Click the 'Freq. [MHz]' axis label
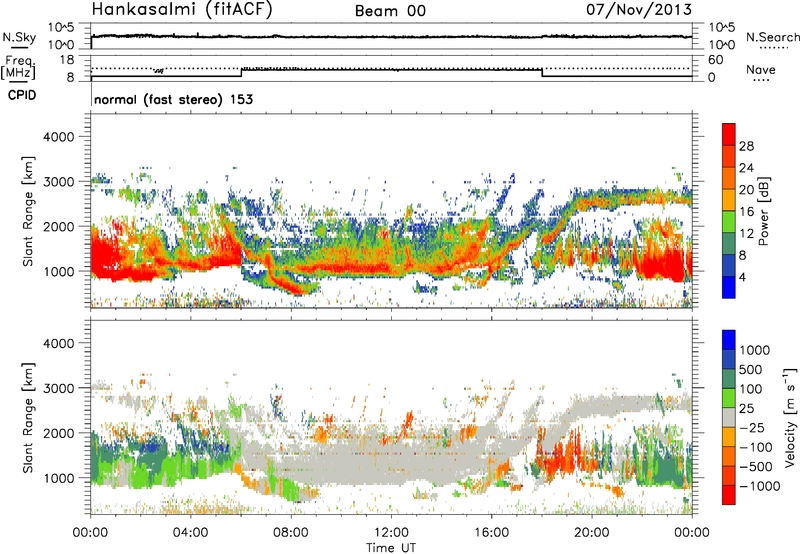The width and height of the screenshot is (800, 554). pyautogui.click(x=18, y=68)
